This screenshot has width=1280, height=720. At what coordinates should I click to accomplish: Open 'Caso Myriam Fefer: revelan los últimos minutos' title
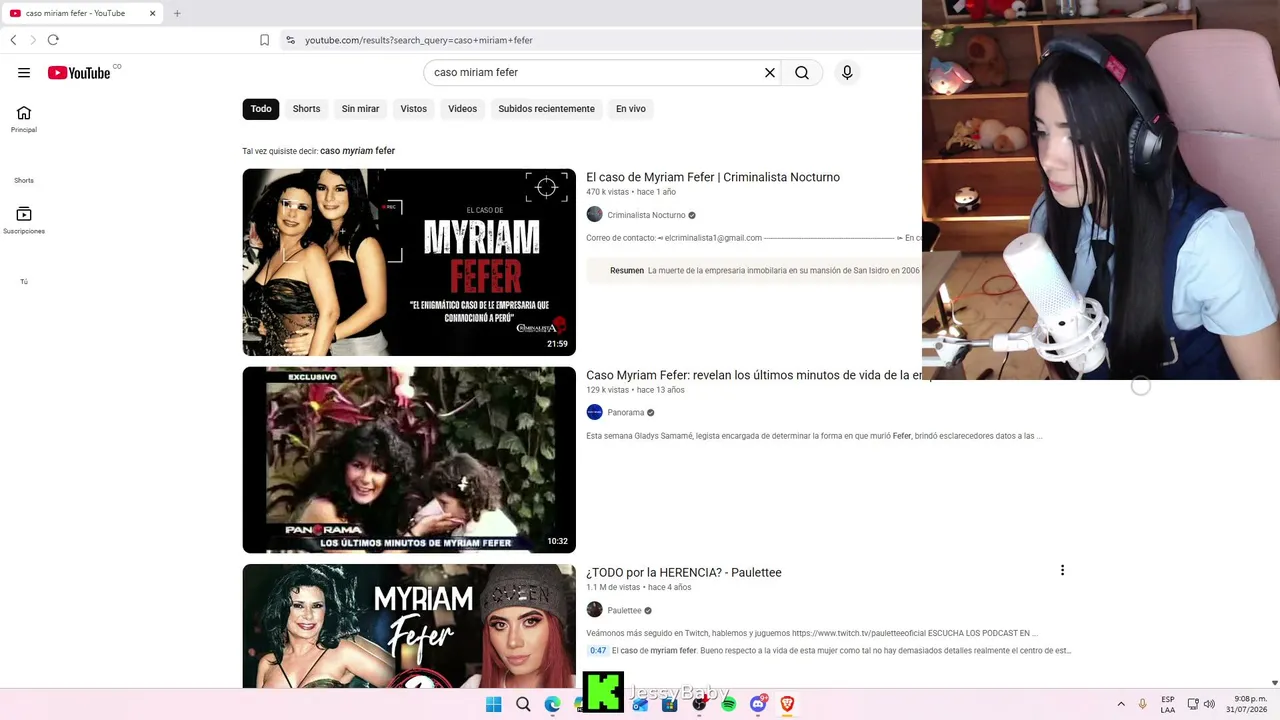(754, 375)
